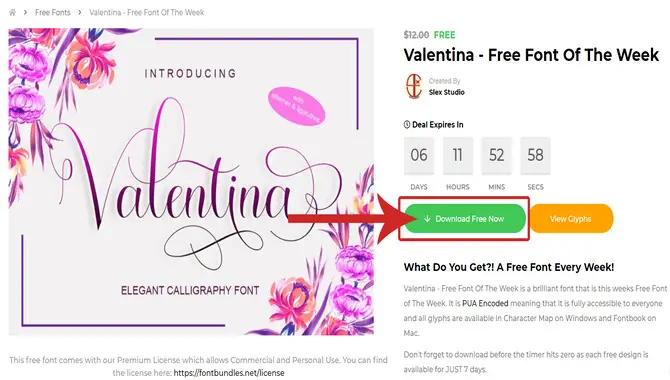Image resolution: width=670 pixels, height=380 pixels.
Task: Click the green FREE price label
Action: [444, 35]
